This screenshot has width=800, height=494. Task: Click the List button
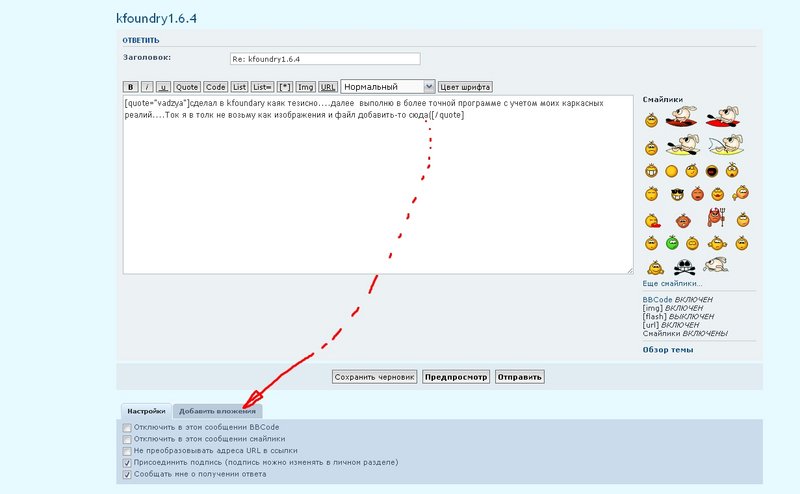coord(239,87)
